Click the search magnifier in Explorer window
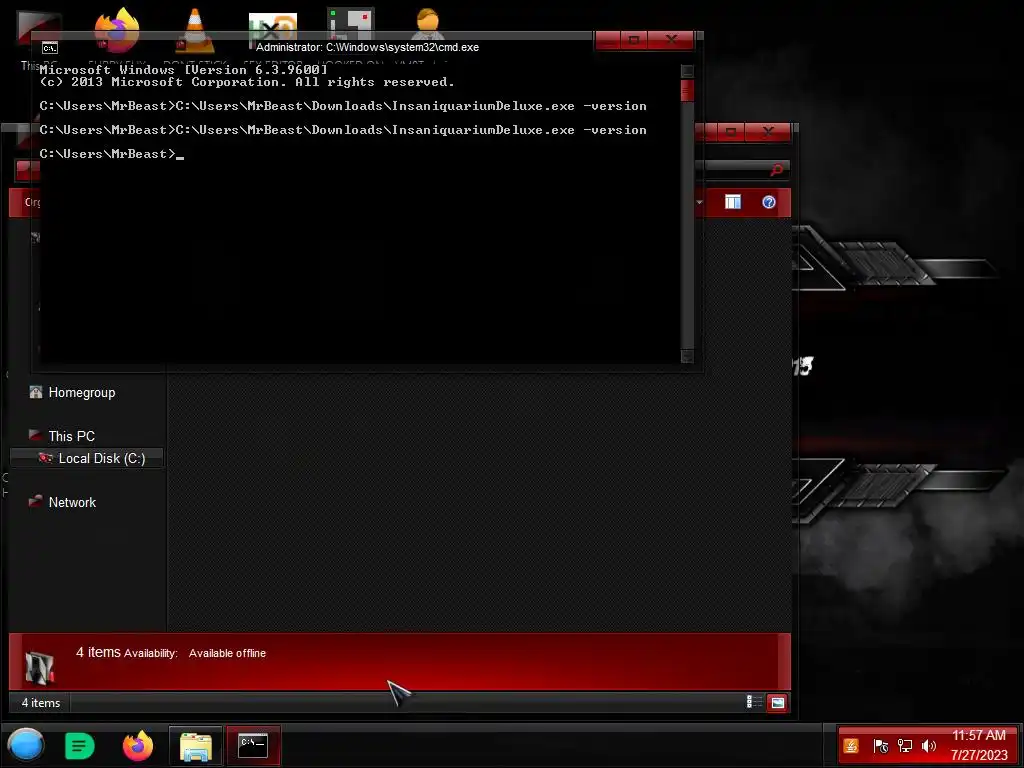 pos(776,170)
